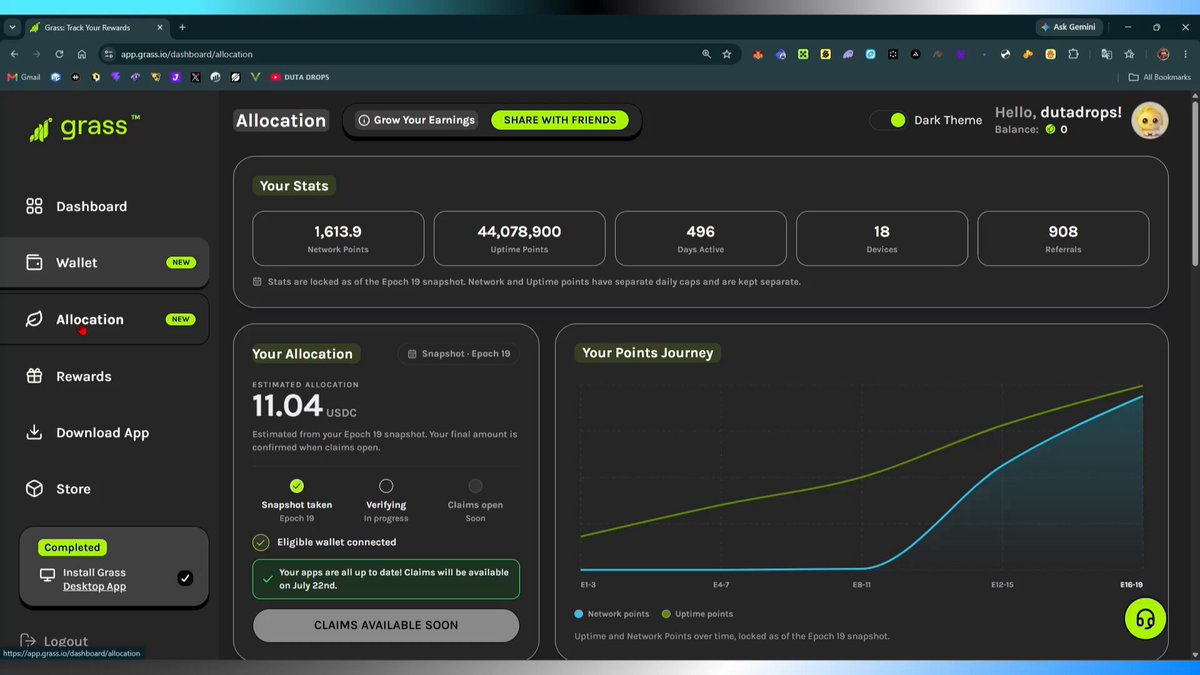Open the X bookmark icon
This screenshot has width=1200, height=675.
[x=195, y=77]
